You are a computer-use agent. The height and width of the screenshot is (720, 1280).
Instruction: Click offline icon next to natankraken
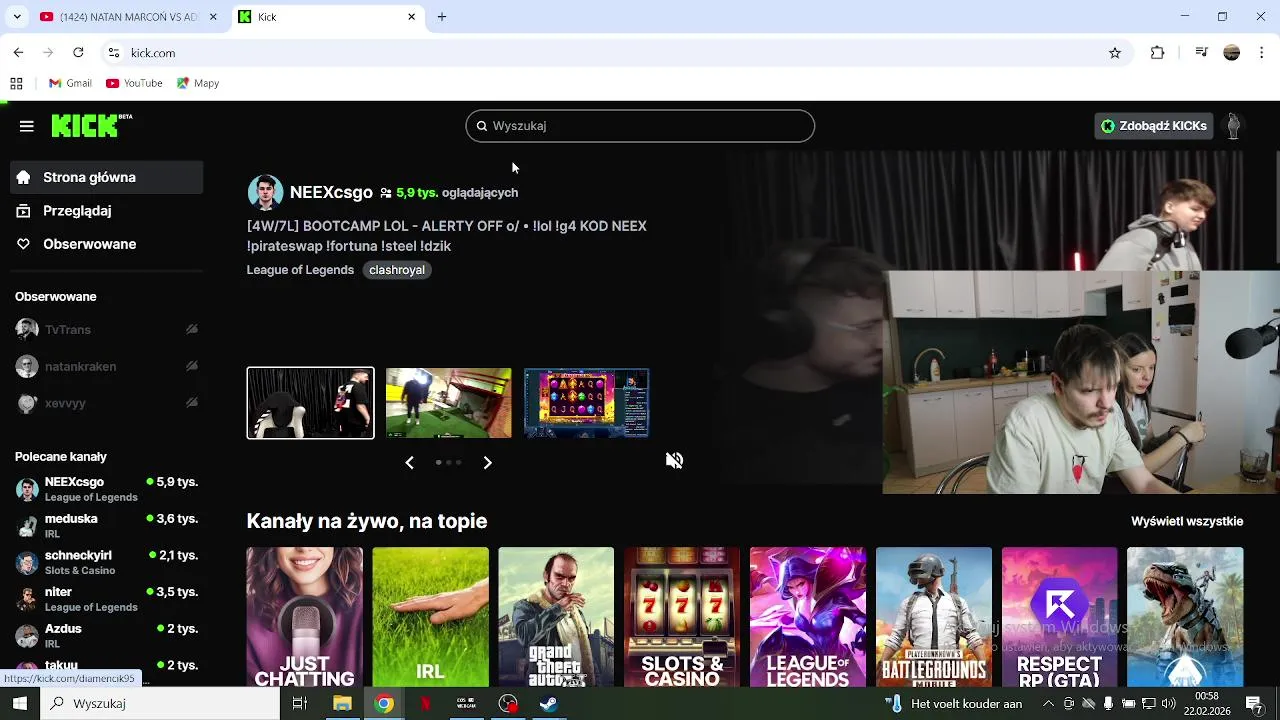(x=192, y=366)
